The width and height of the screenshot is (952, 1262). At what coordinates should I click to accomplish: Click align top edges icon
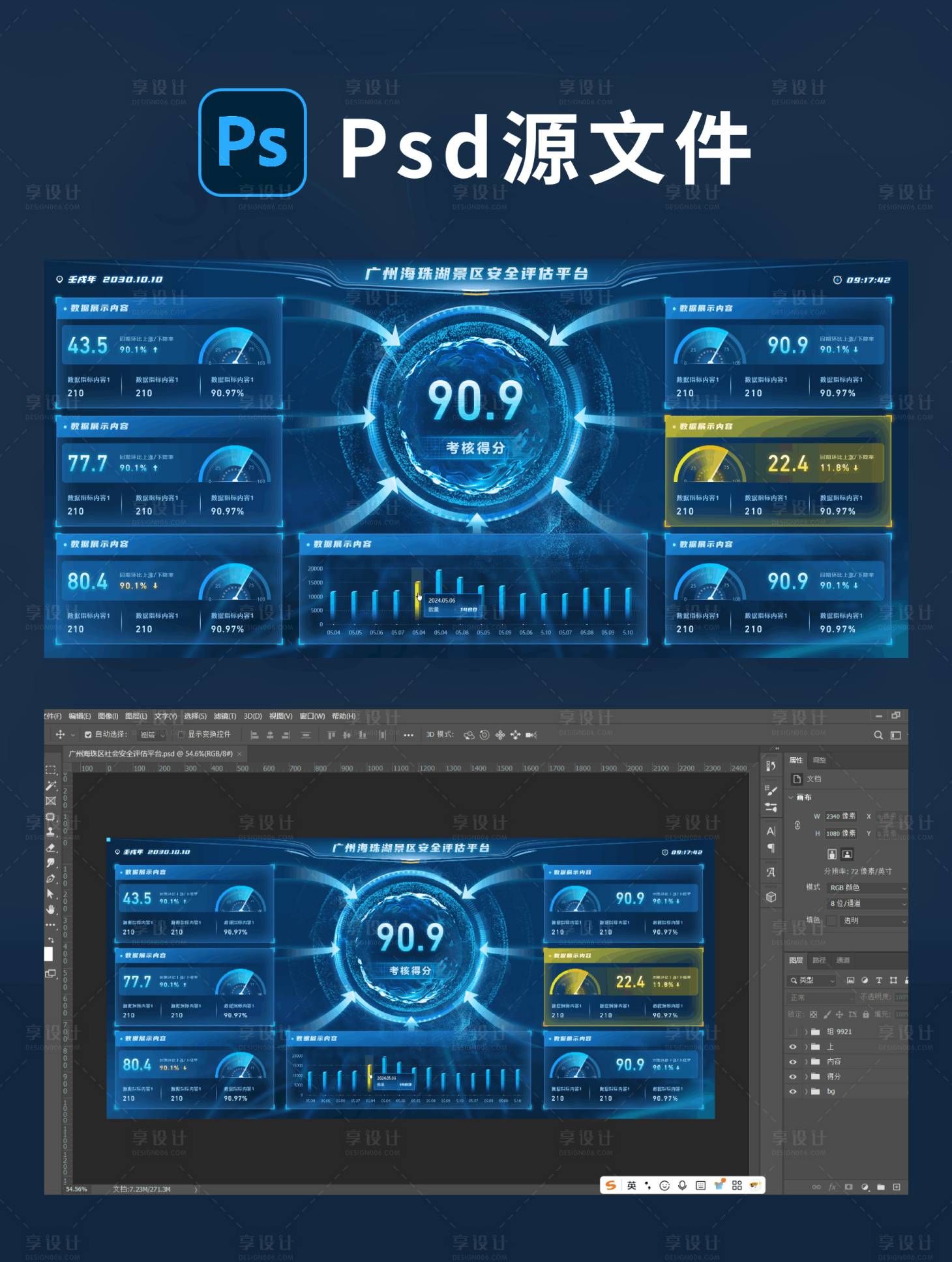331,735
